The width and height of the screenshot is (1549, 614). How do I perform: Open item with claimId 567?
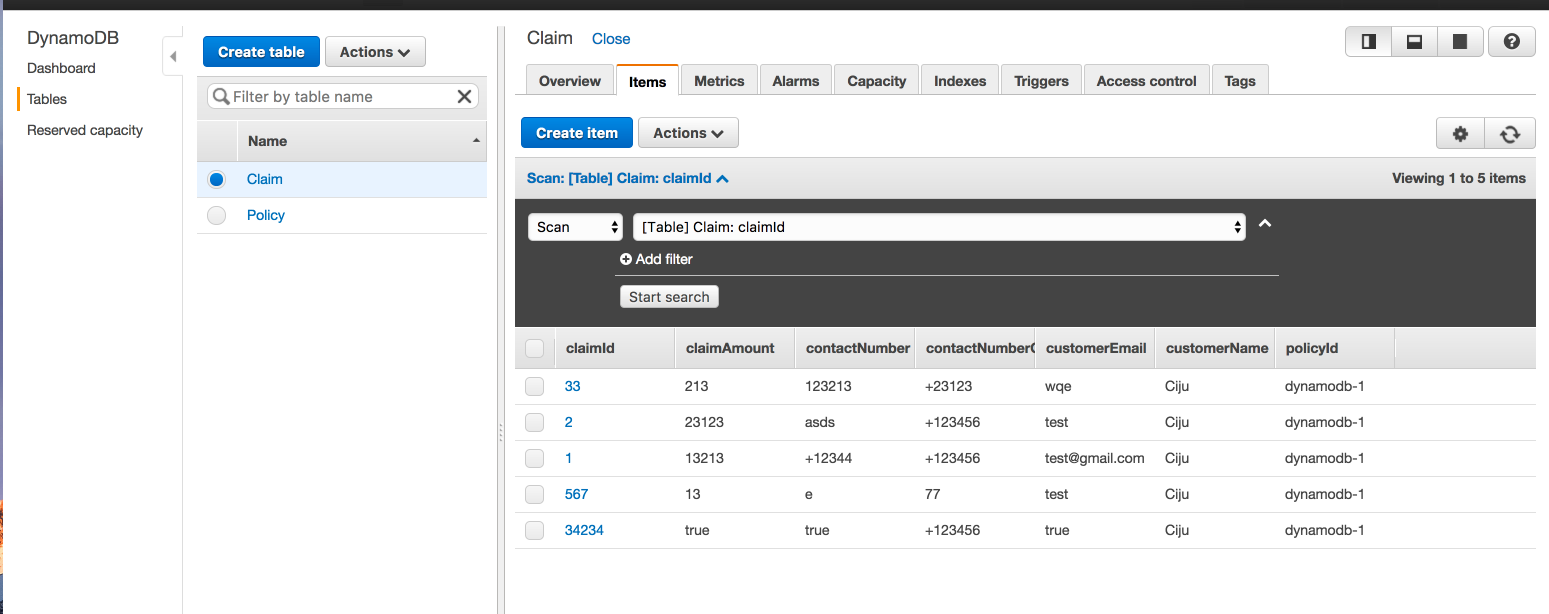pyautogui.click(x=576, y=494)
